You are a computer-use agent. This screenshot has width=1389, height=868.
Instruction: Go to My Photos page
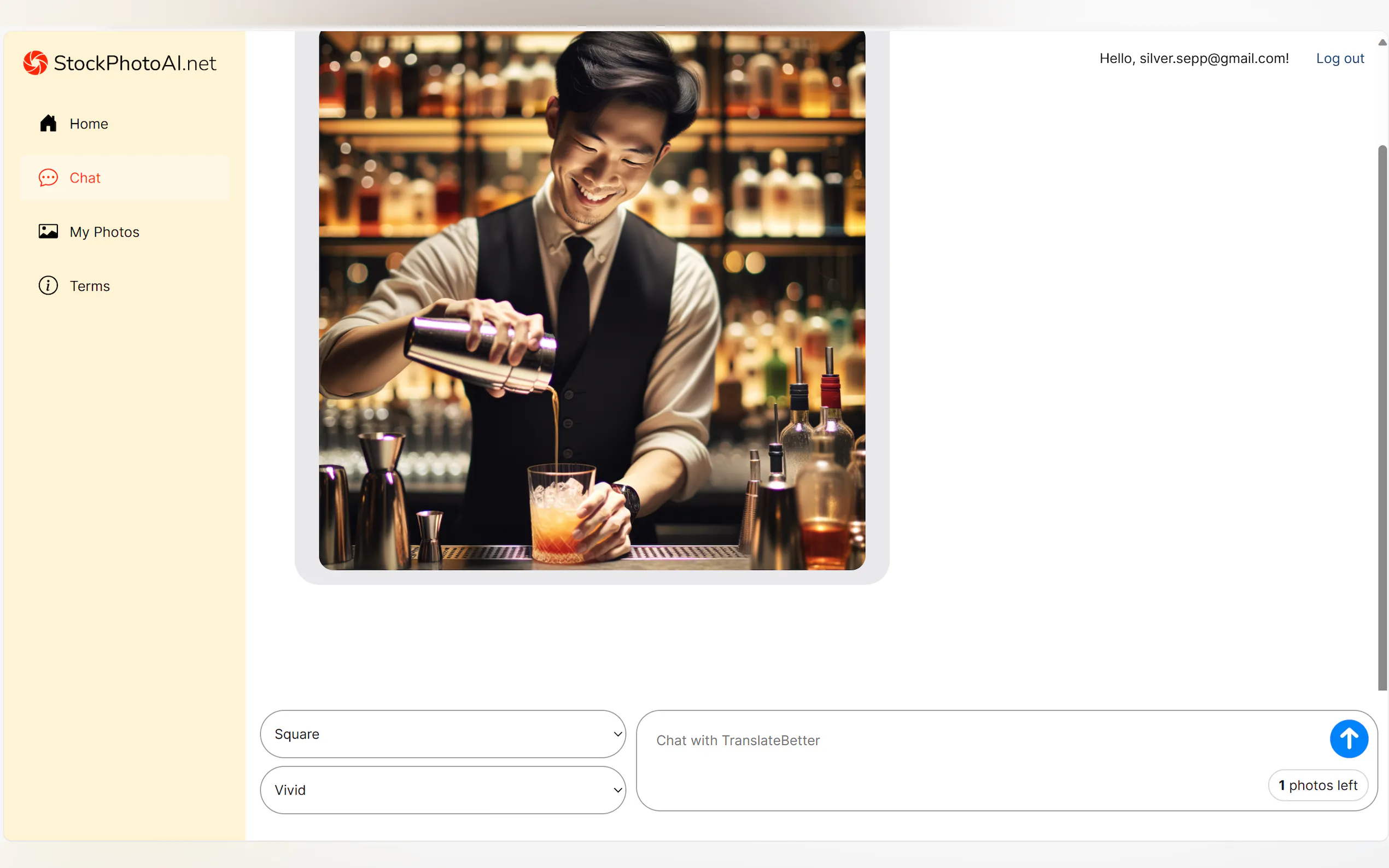[x=125, y=231]
